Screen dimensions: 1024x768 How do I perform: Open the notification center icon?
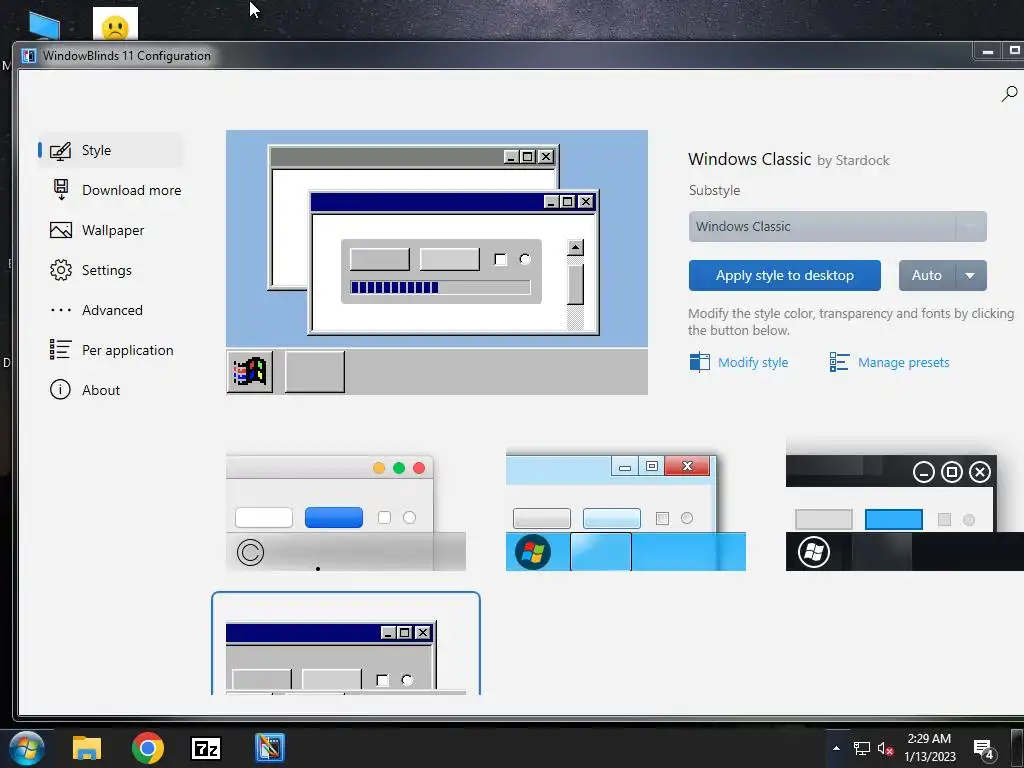(x=984, y=749)
